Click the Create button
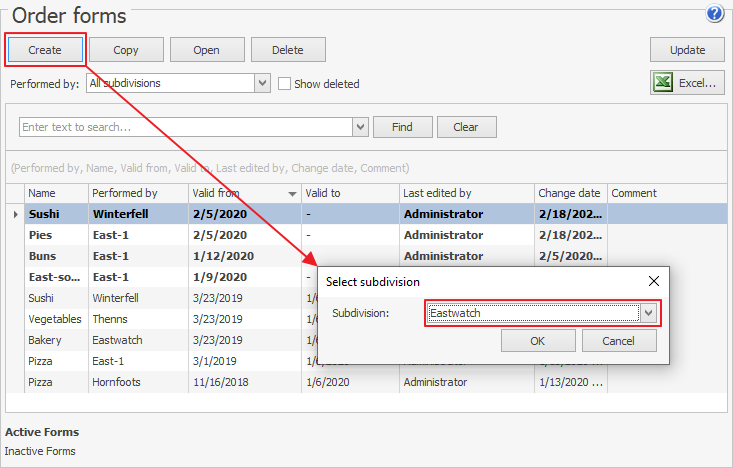Viewport: 733px width, 468px height. point(45,50)
